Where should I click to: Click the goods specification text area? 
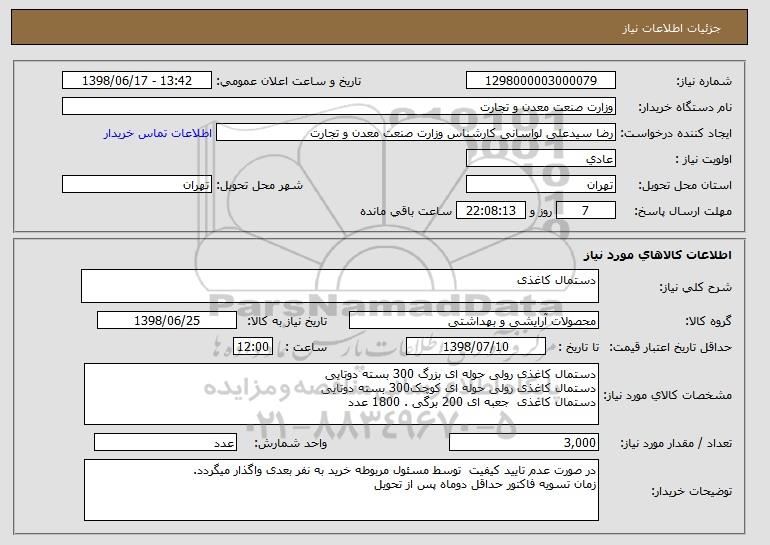tap(341, 394)
